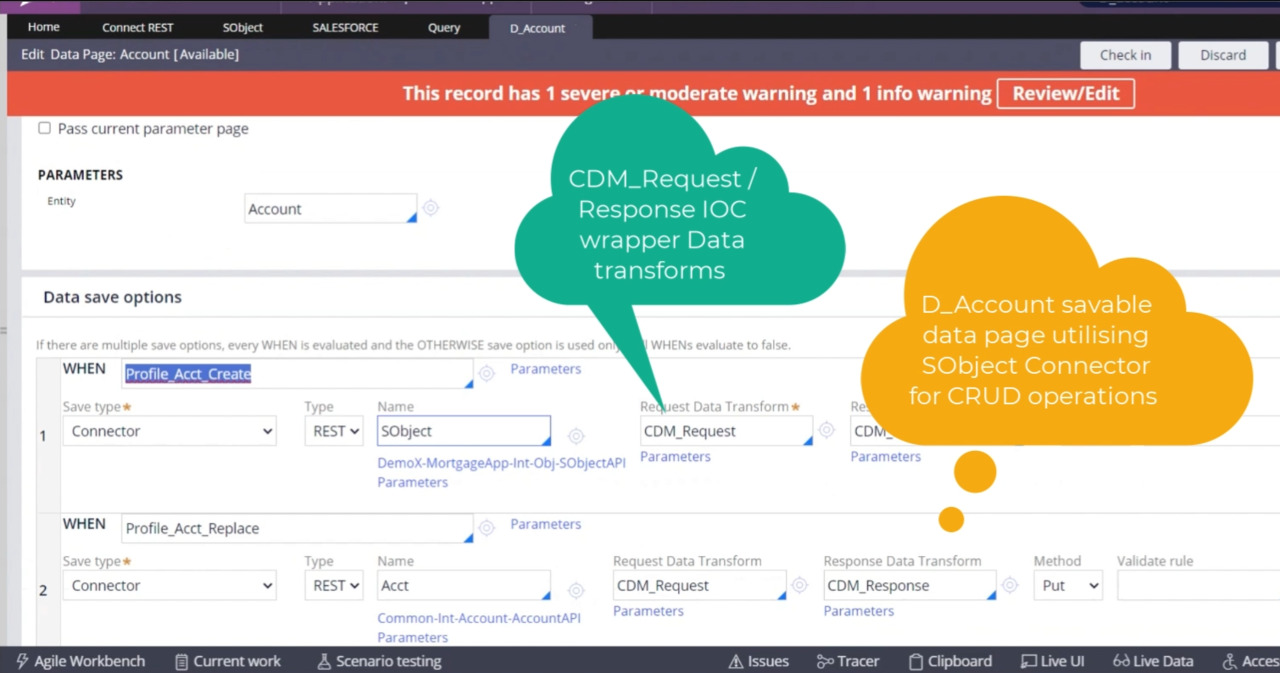Open rule icon beside row 2 CDM_Response field
This screenshot has width=1280, height=673.
1010,586
